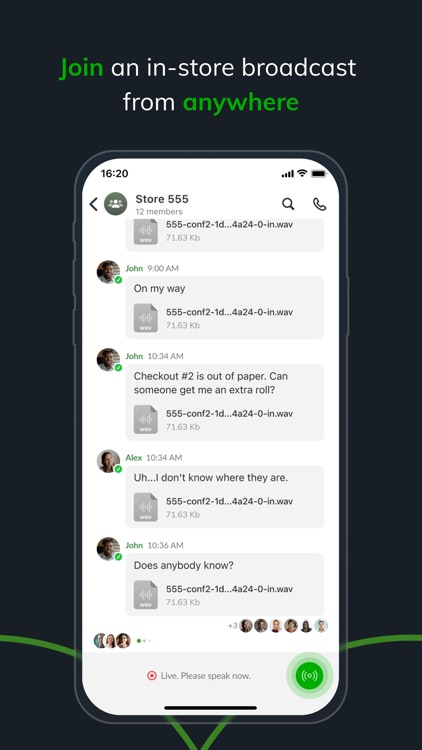Start a call with the phone icon
422x750 pixels.
coord(320,204)
